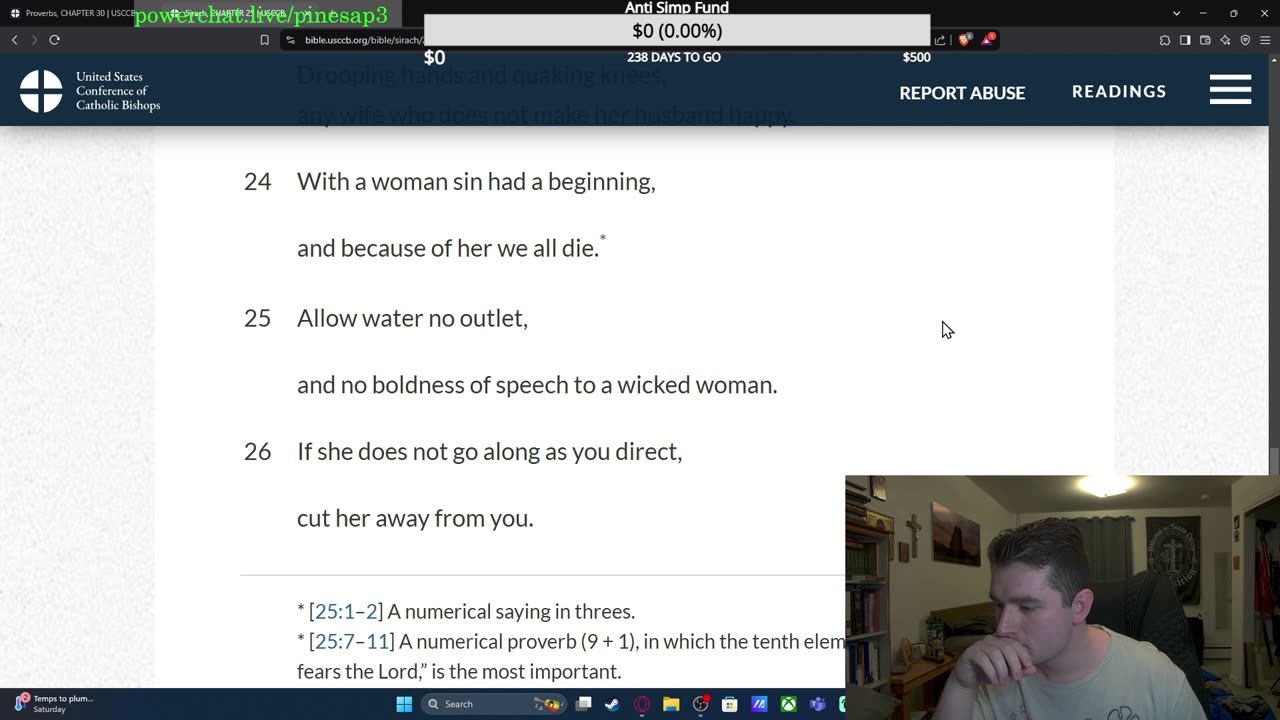1280x720 pixels.
Task: Go to the USCCB home via cross logo
Action: pyautogui.click(x=41, y=91)
